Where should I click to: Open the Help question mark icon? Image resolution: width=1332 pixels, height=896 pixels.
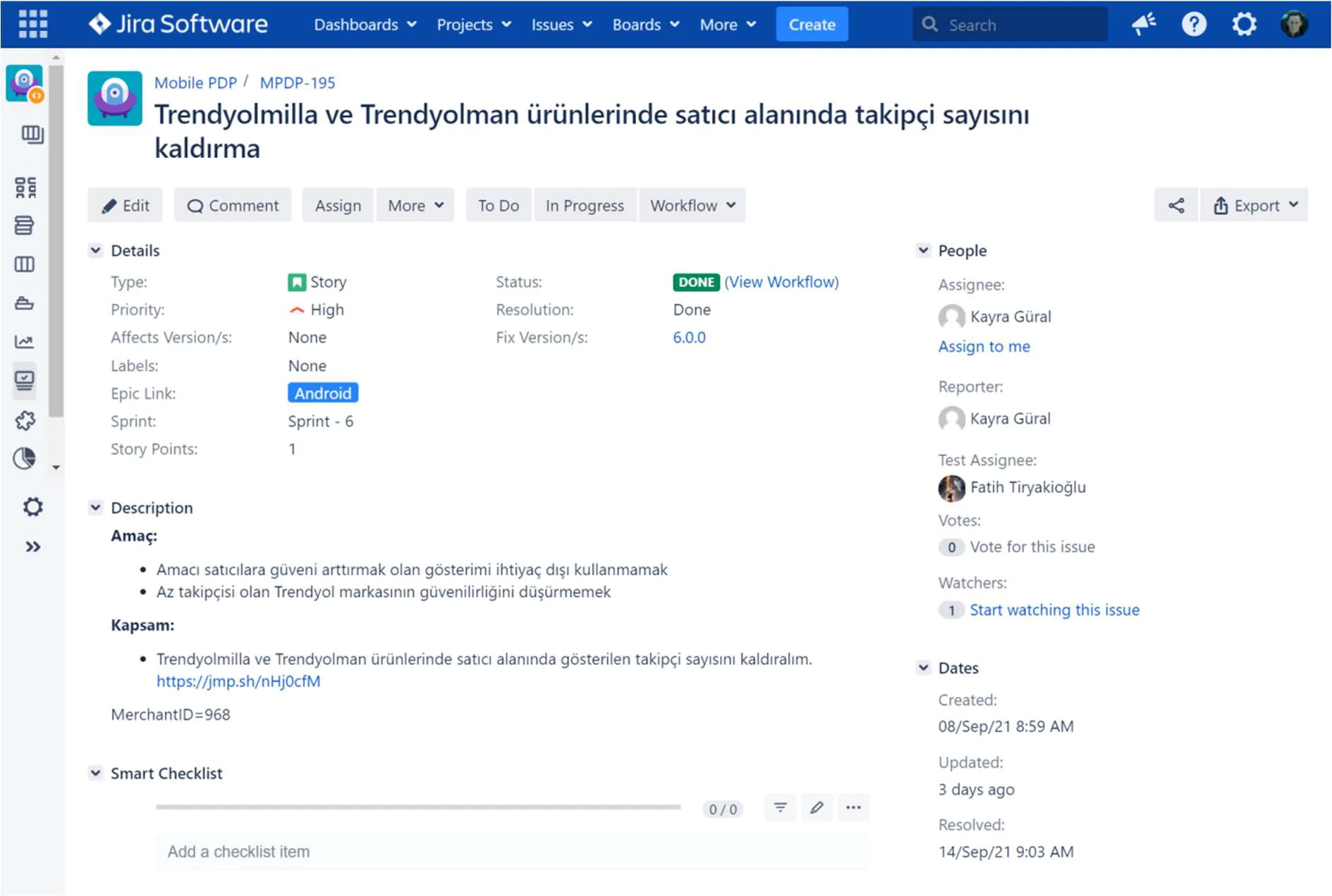[1194, 25]
